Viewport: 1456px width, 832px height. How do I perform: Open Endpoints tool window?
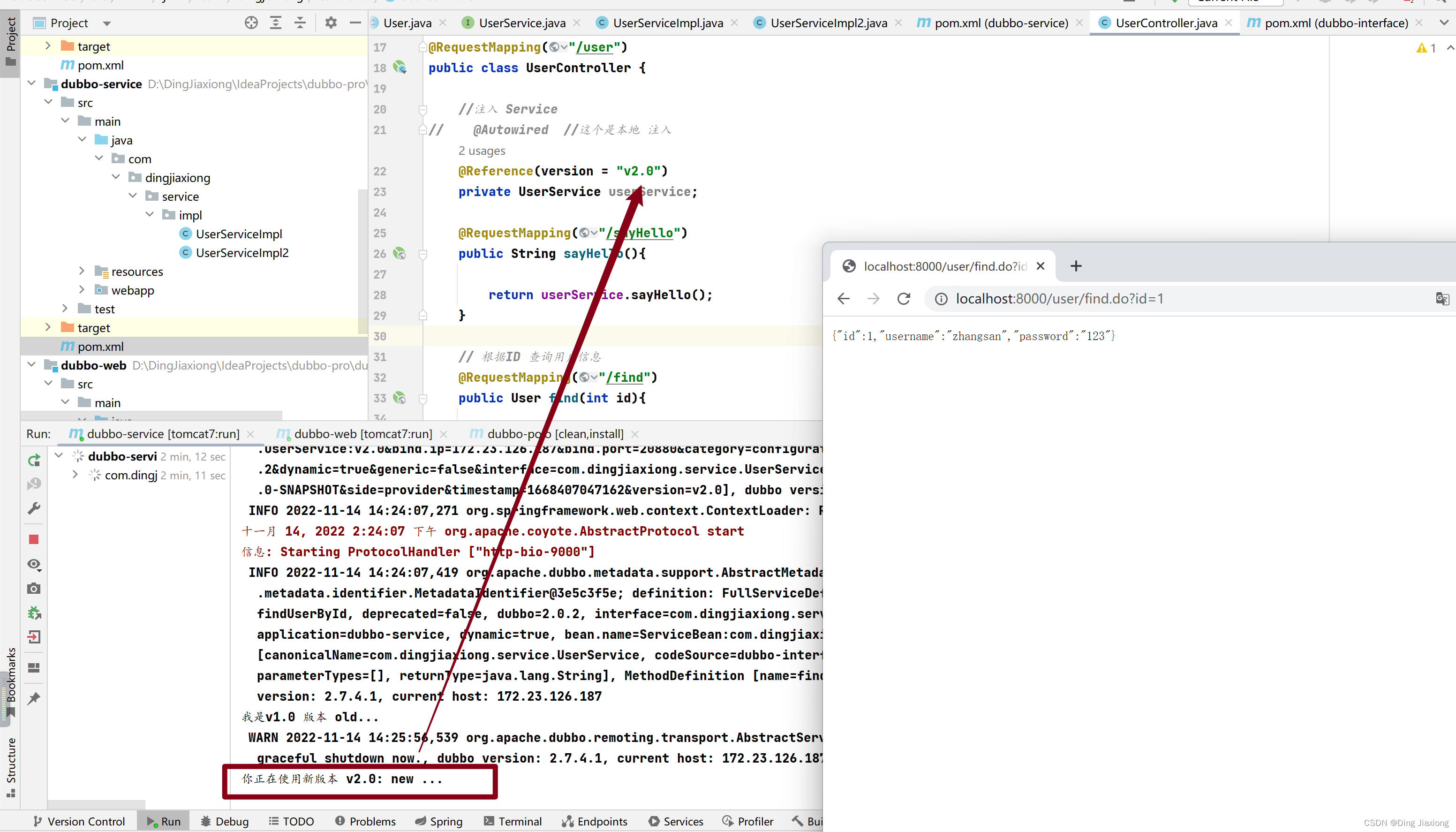594,821
